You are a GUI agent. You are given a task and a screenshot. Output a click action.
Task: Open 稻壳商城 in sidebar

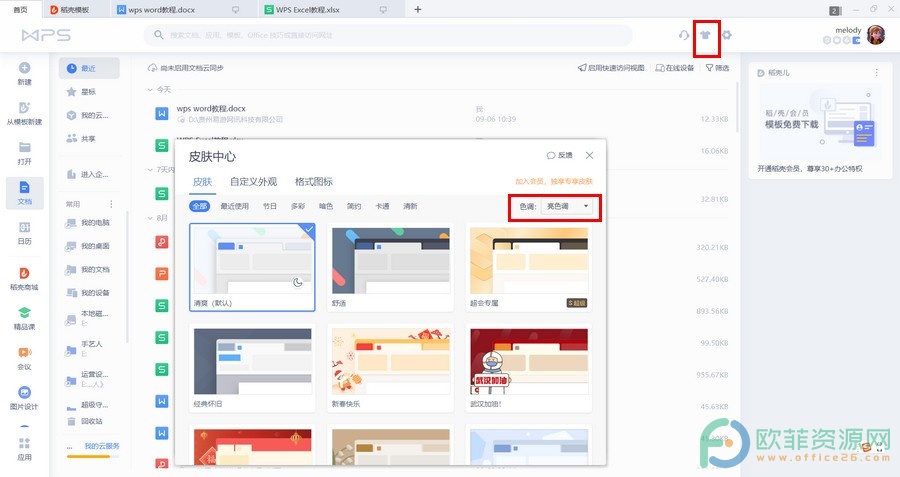24,279
